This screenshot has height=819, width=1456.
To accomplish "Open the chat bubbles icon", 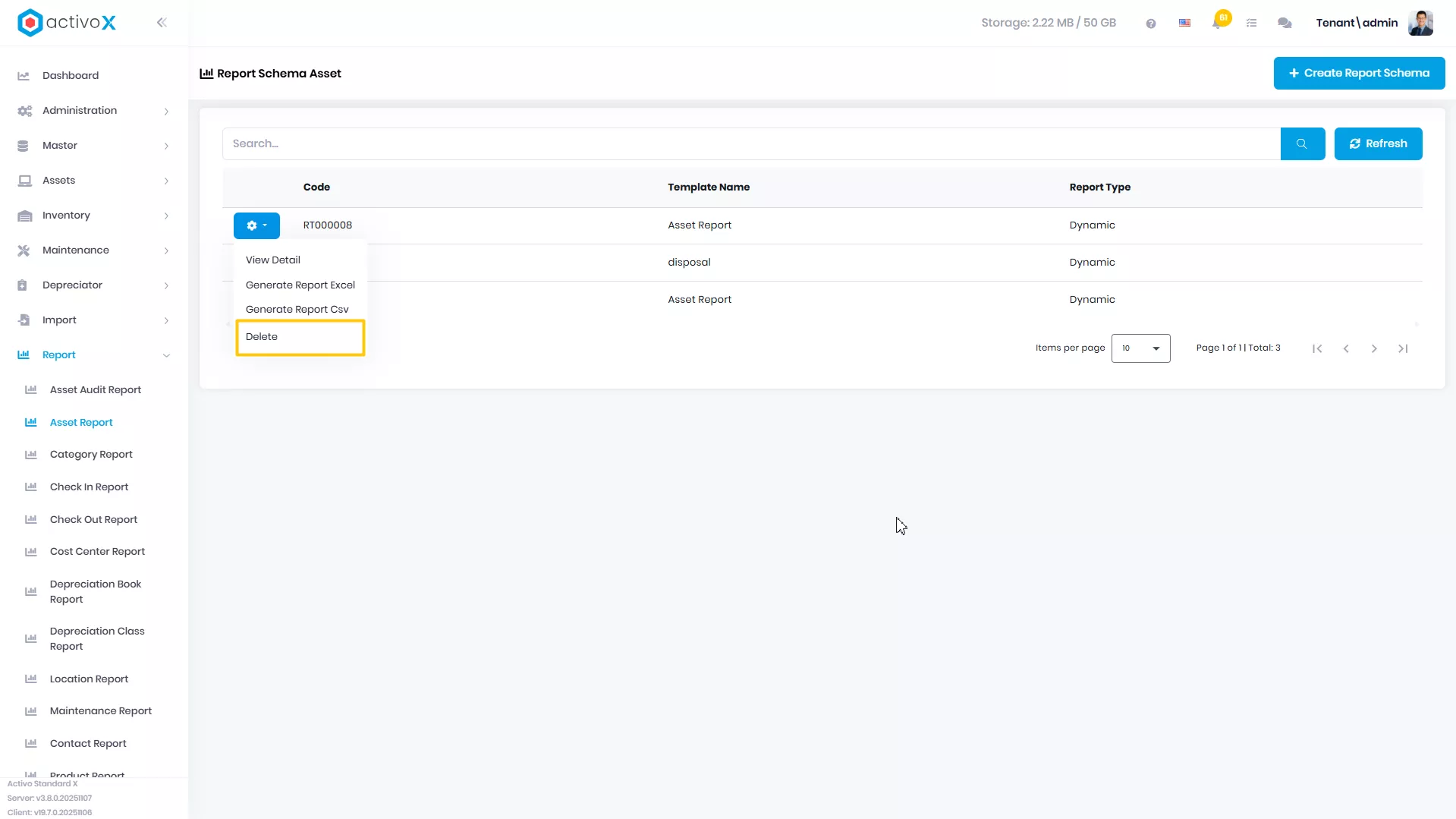I will coord(1285,24).
